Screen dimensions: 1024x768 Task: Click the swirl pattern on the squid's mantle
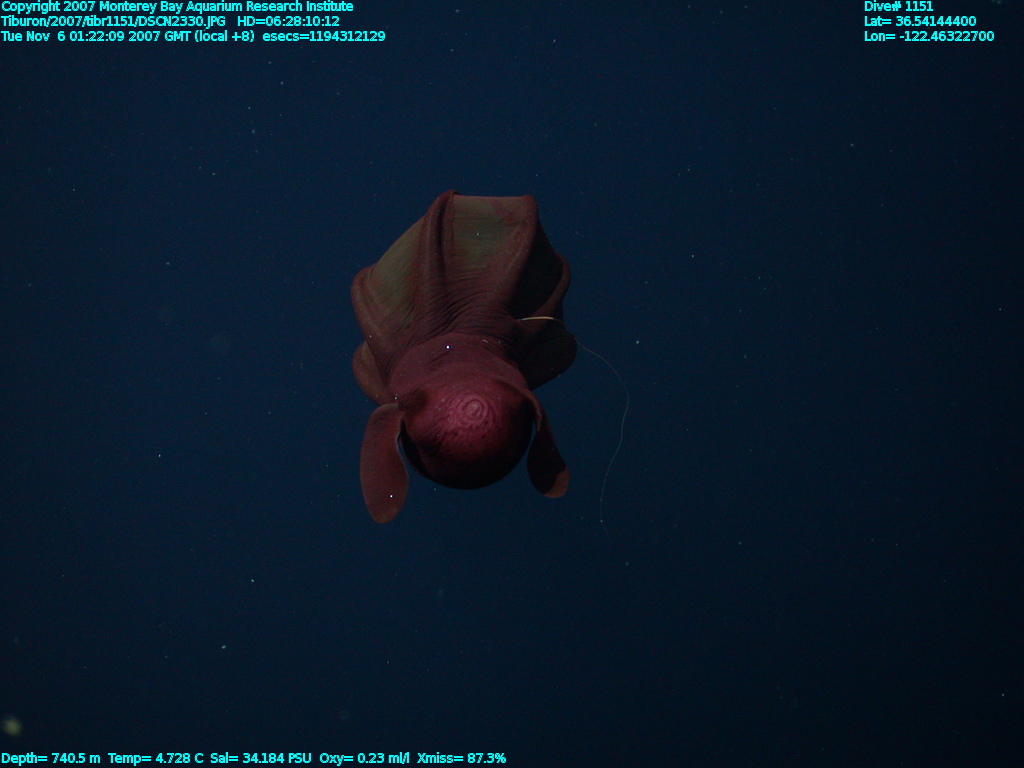tap(473, 409)
